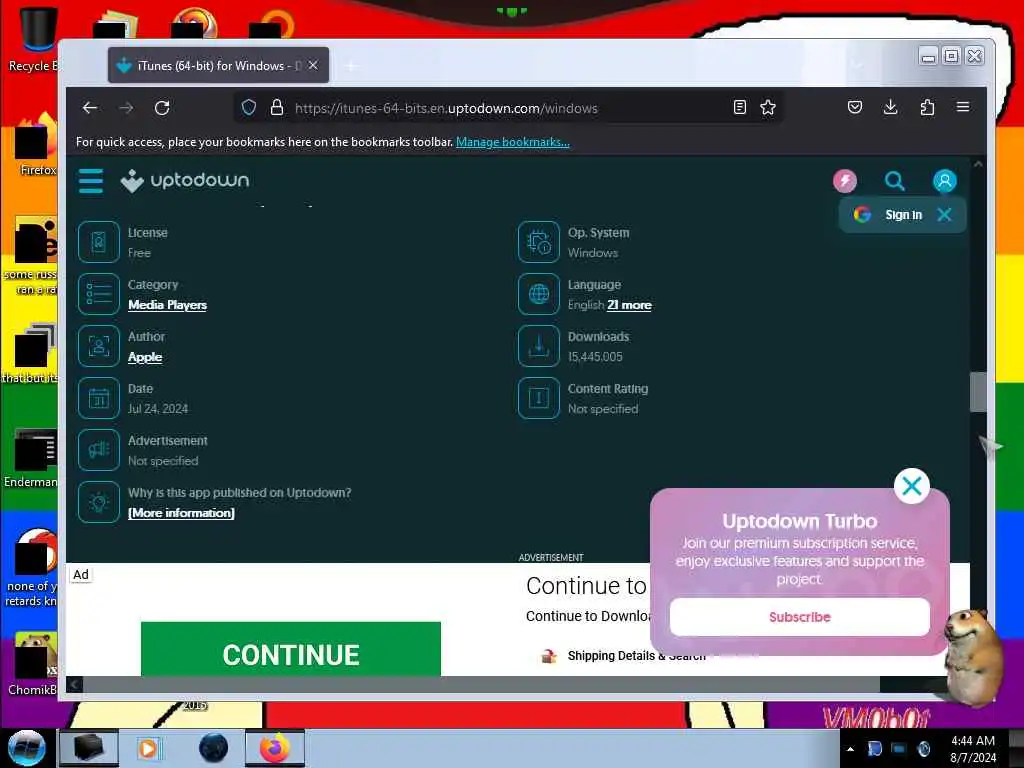
Task: Click the Content Rating icon
Action: (x=539, y=398)
